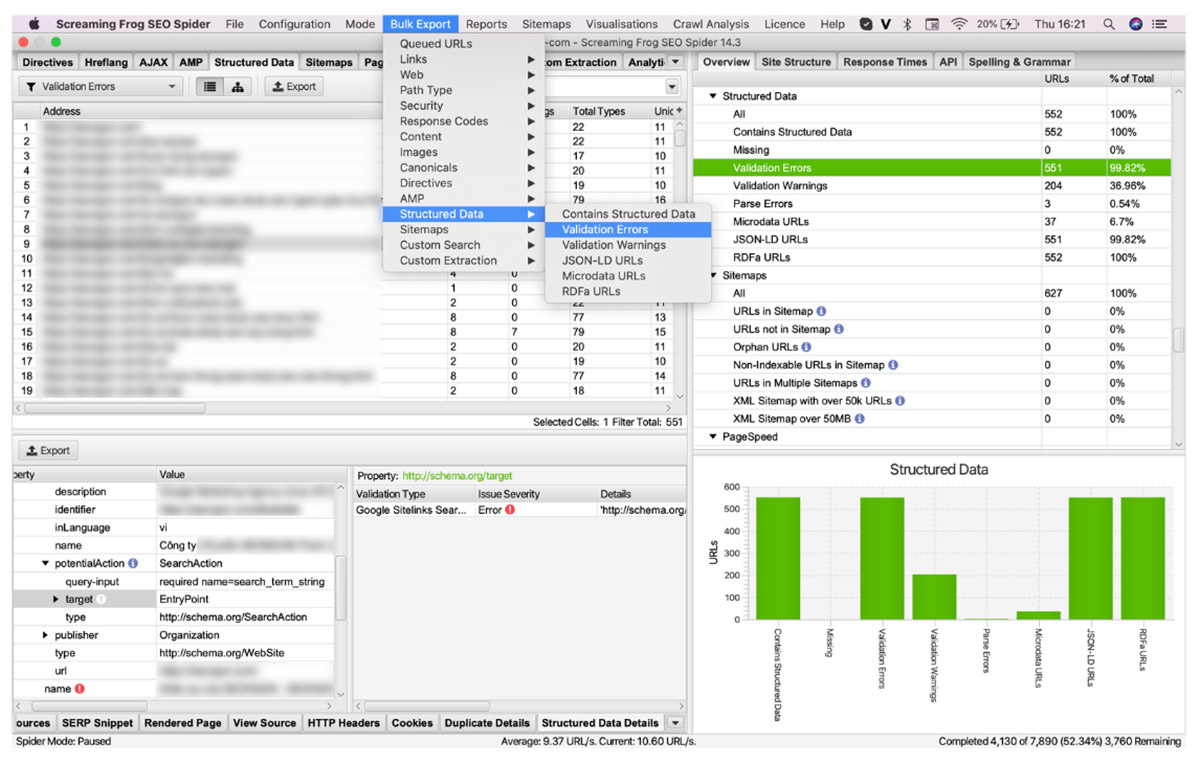Viewport: 1200px width, 764px height.
Task: Click info icon next to potentialAction
Action: (133, 564)
